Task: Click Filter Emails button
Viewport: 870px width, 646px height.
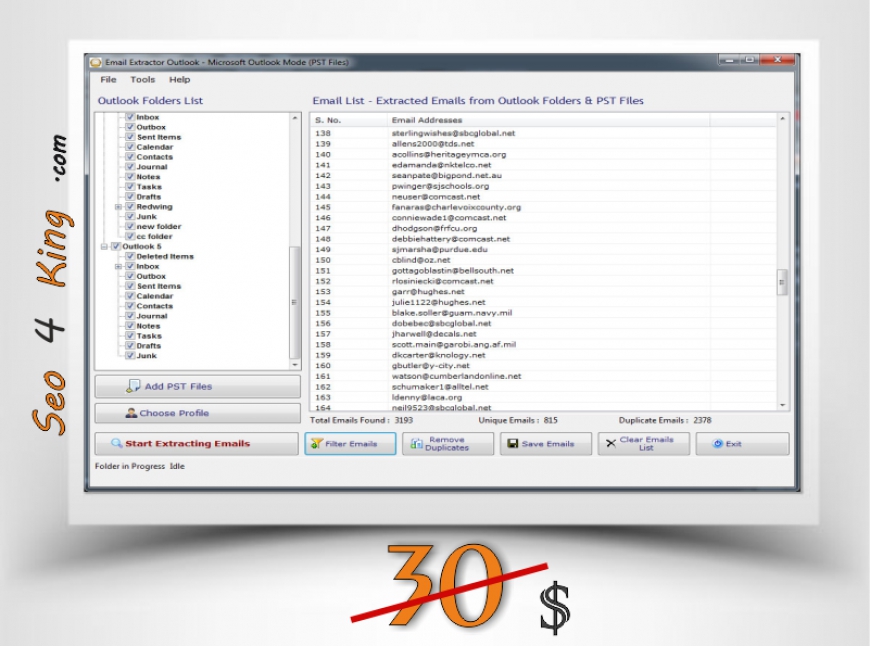Action: click(350, 443)
